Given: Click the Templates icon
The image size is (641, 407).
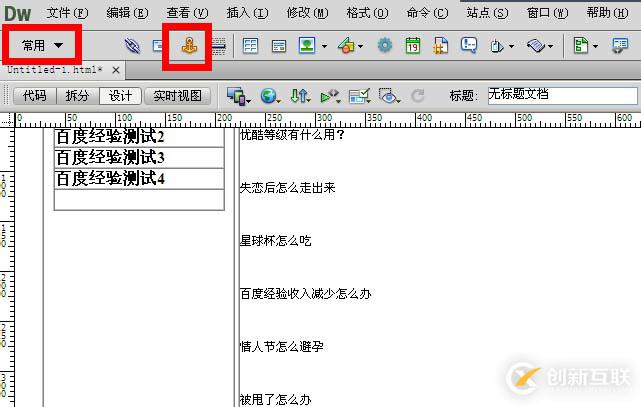Looking at the screenshot, I should tap(580, 45).
